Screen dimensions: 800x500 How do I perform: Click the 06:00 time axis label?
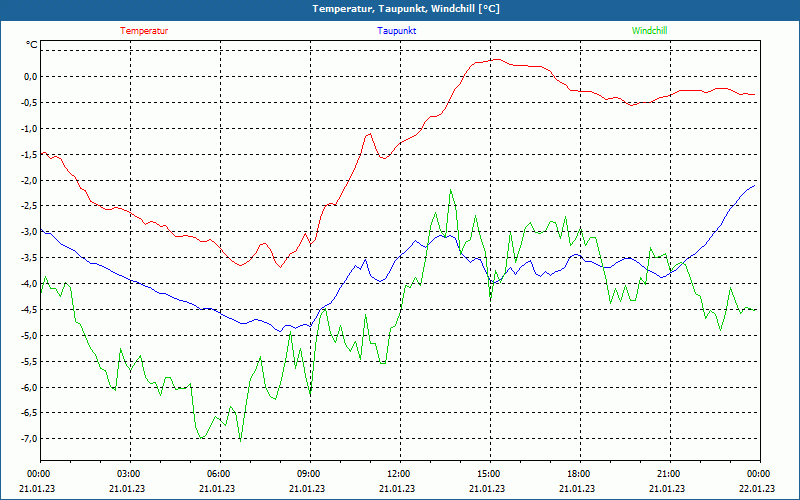[220, 474]
